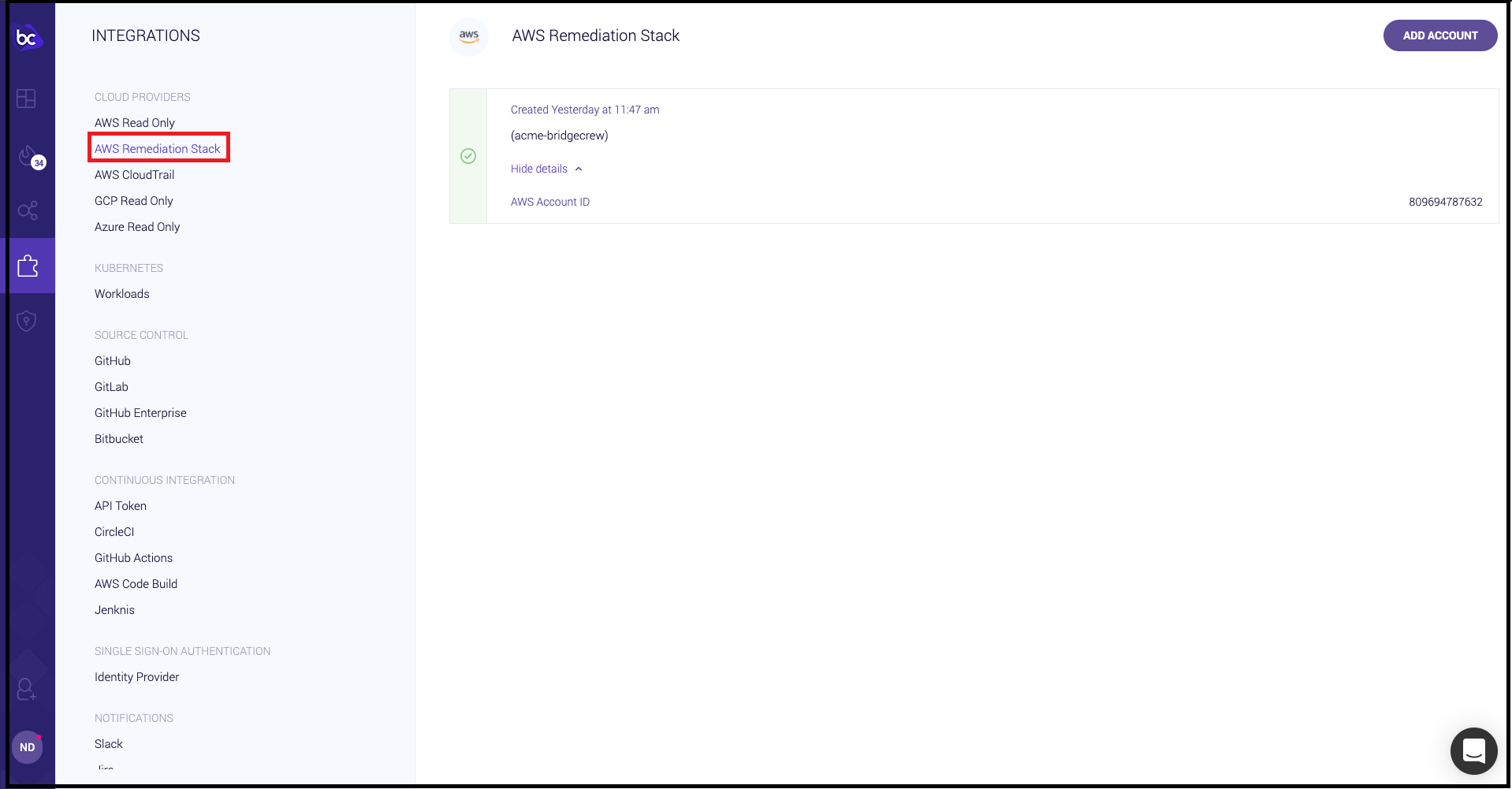This screenshot has height=789, width=1512.
Task: Click the SINGLE SIGN-ON AUTHENTICATION header
Action: pos(182,651)
